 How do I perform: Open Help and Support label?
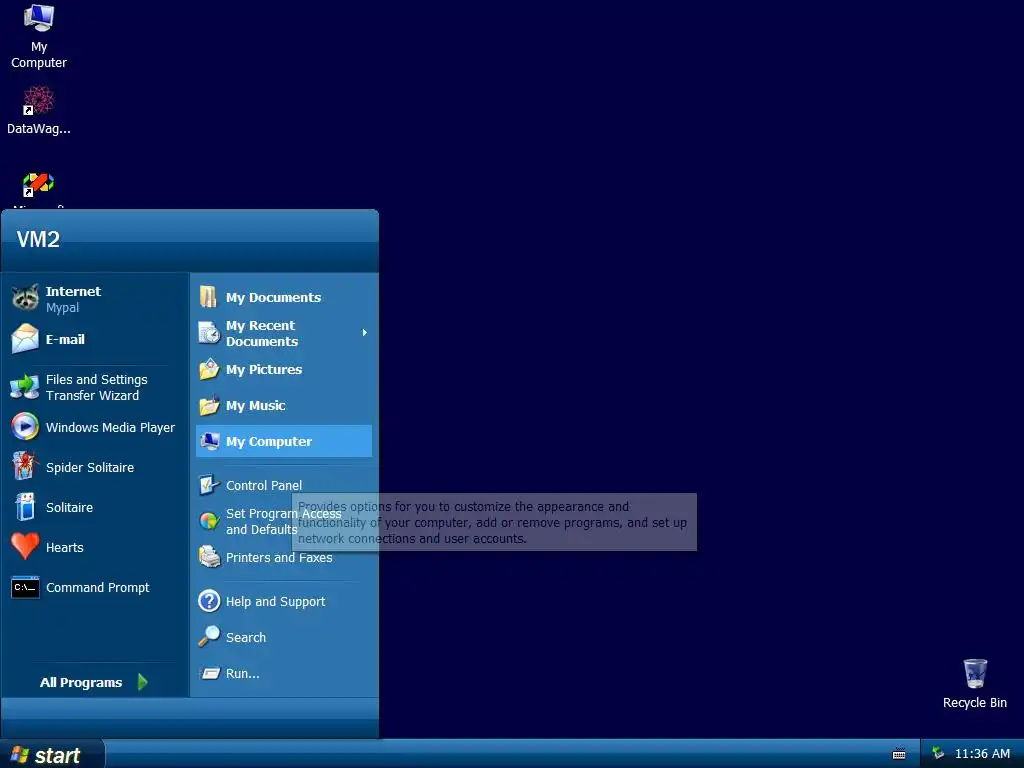[276, 601]
